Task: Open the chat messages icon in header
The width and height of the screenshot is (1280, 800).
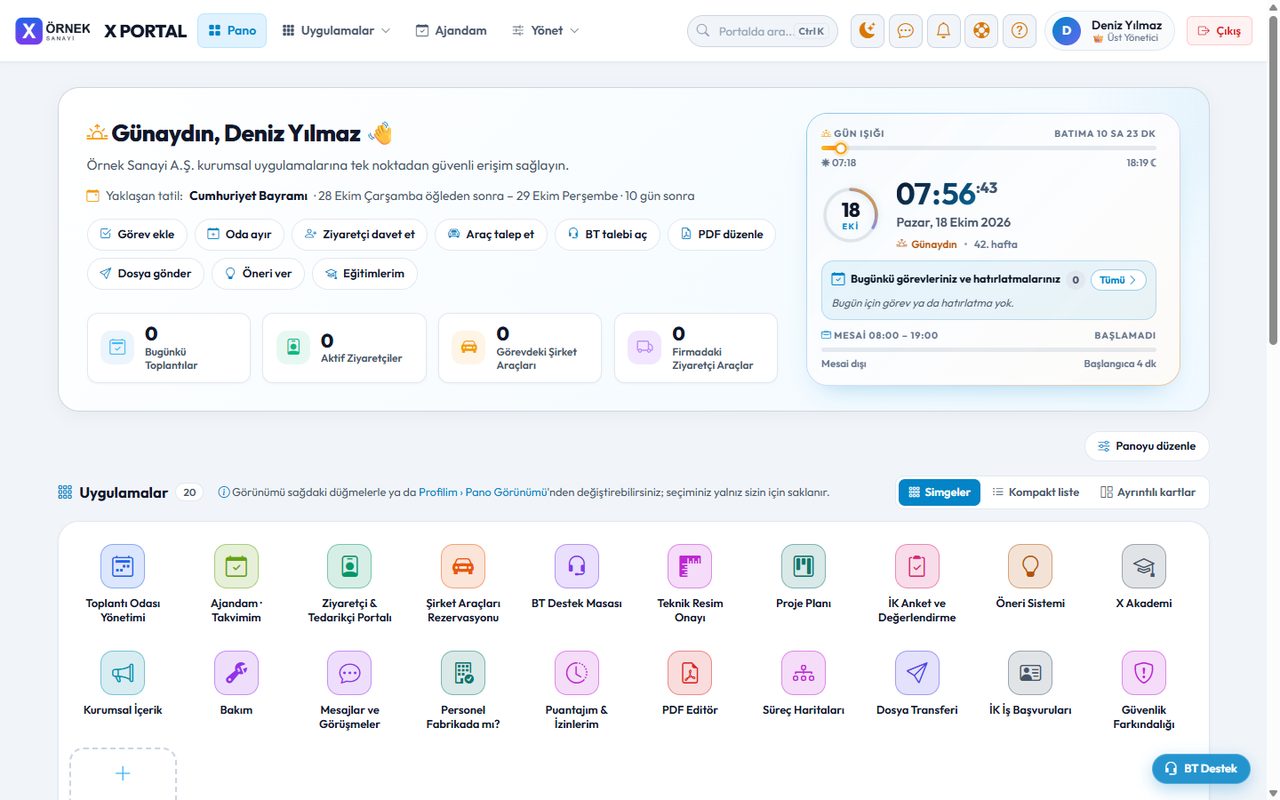Action: (x=905, y=30)
